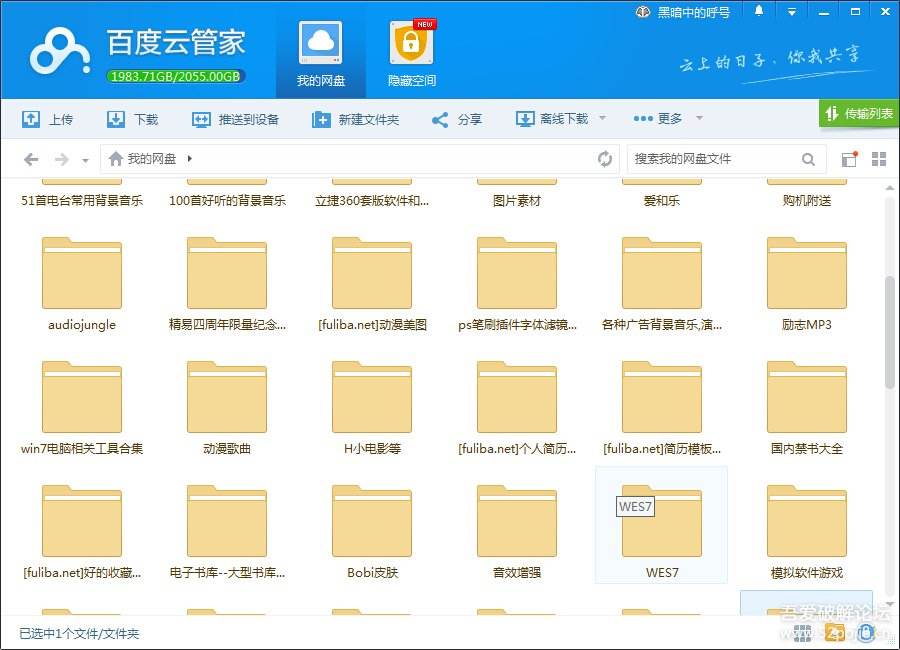Viewport: 900px width, 650px height.
Task: Select the [fuliba.net]动漫美图 folder
Action: tap(372, 284)
